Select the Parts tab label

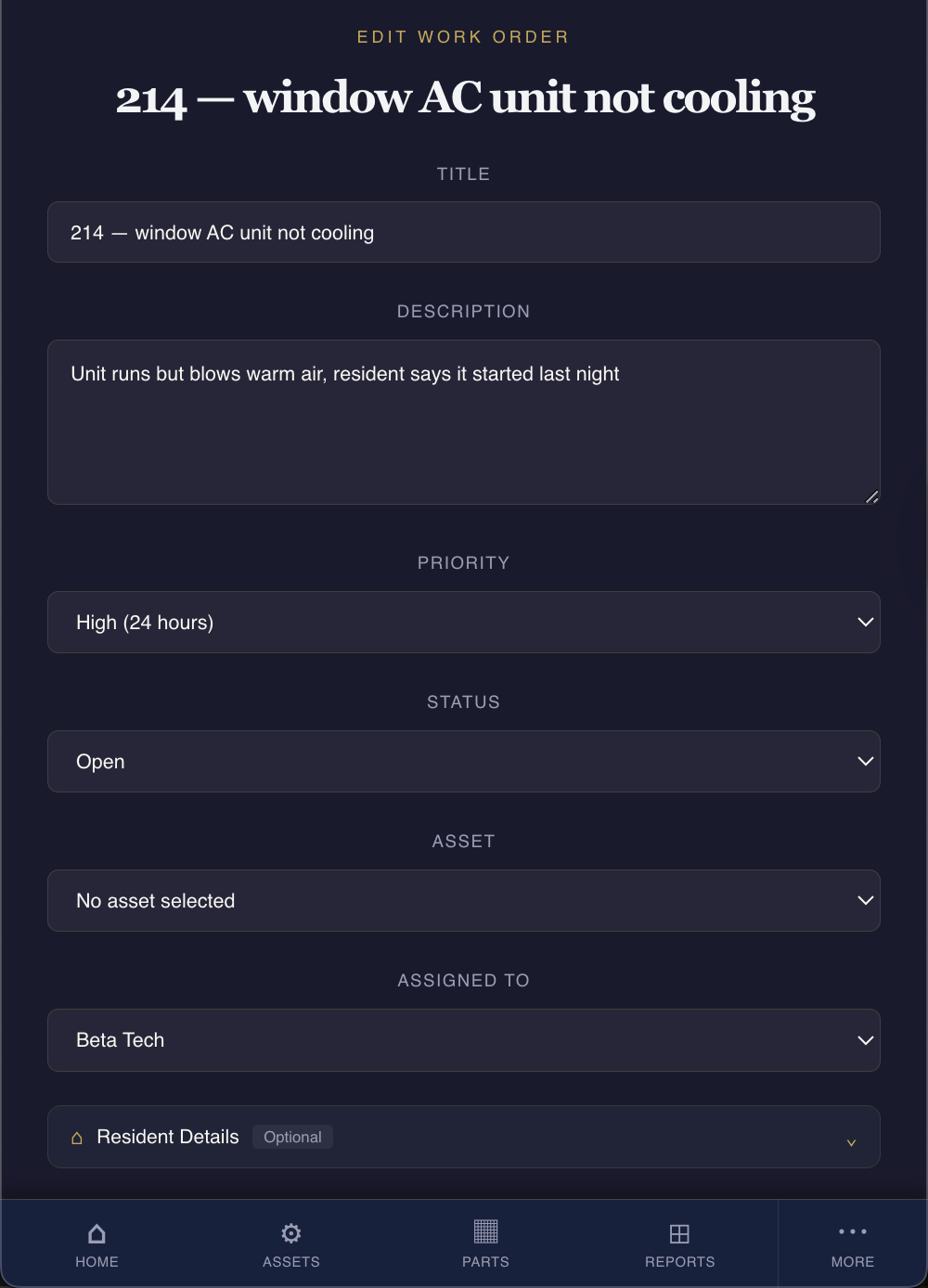coord(485,1262)
